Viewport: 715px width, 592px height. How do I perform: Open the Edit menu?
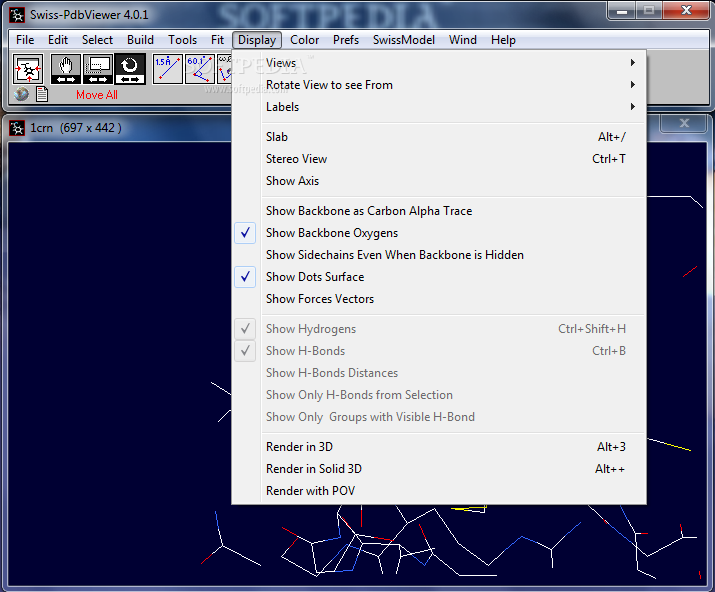coord(58,40)
